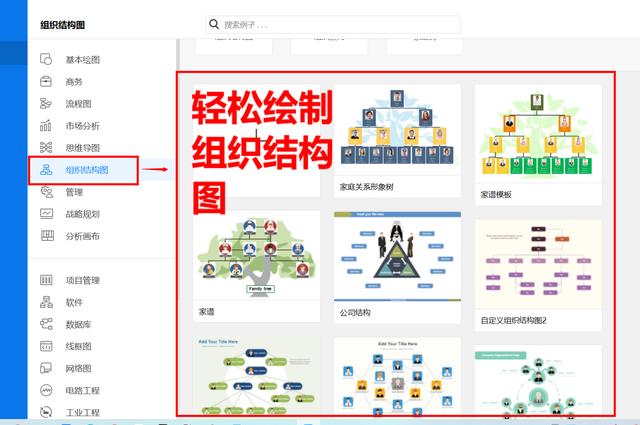Click the 基本绘图 category icon

46,59
